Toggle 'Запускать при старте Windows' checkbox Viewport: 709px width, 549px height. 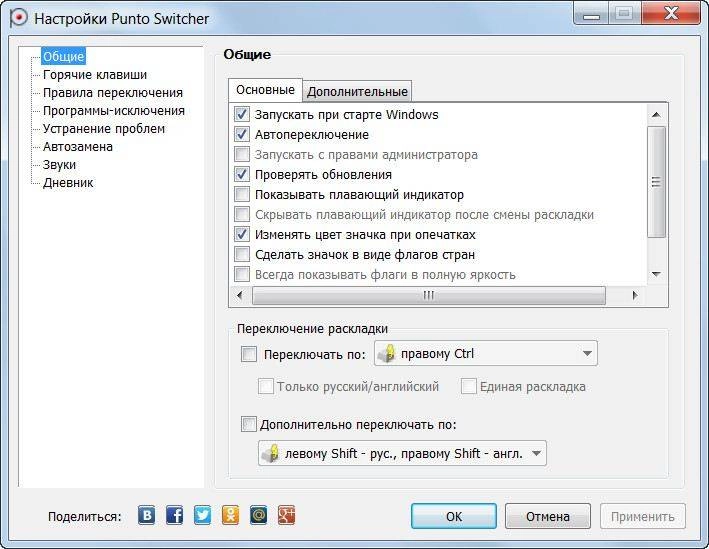coord(242,114)
